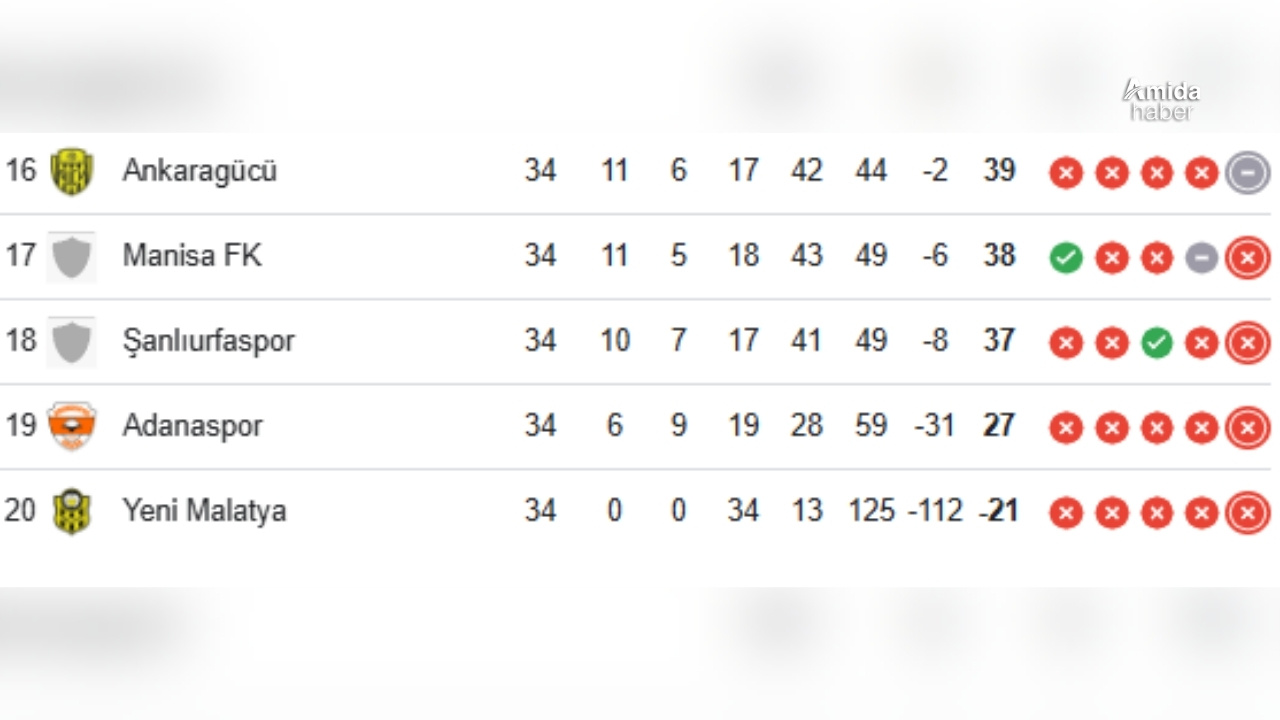Open the Adanaspor team link
Image resolution: width=1280 pixels, height=720 pixels.
pyautogui.click(x=193, y=426)
